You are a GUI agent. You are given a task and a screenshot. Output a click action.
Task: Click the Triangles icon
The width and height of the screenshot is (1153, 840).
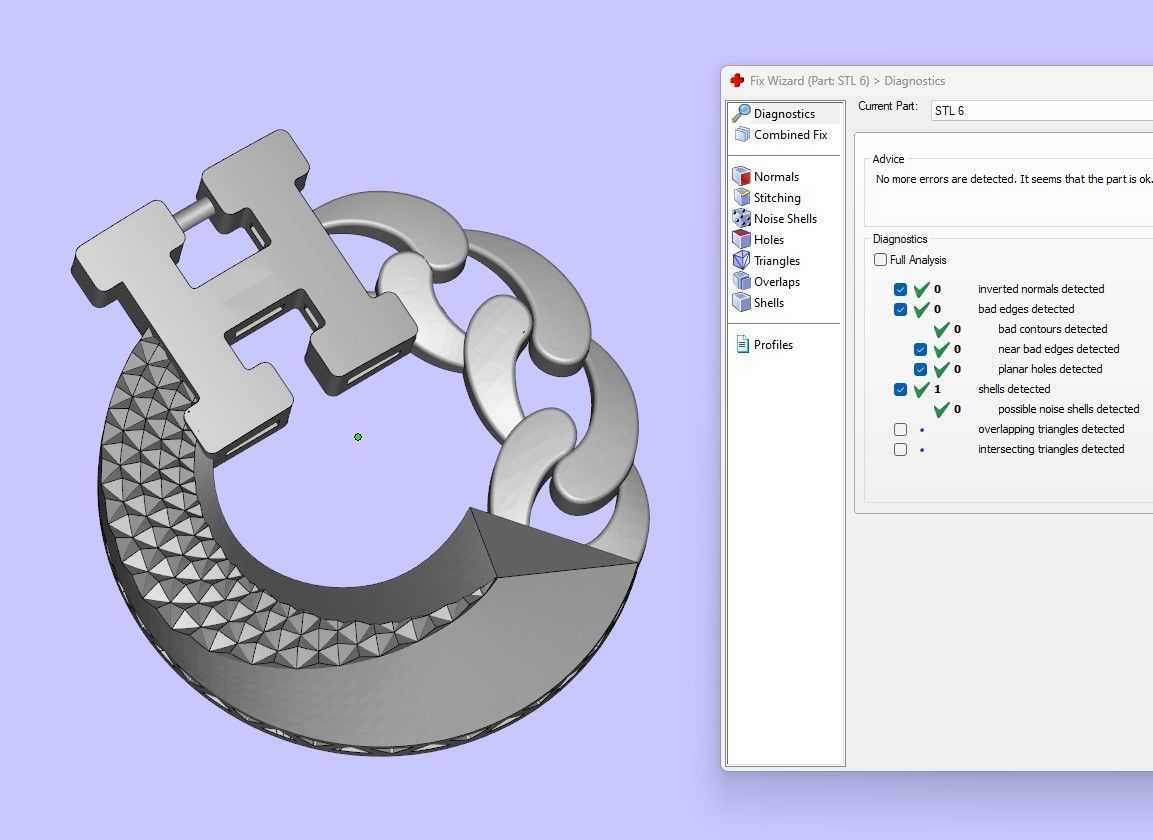point(741,260)
